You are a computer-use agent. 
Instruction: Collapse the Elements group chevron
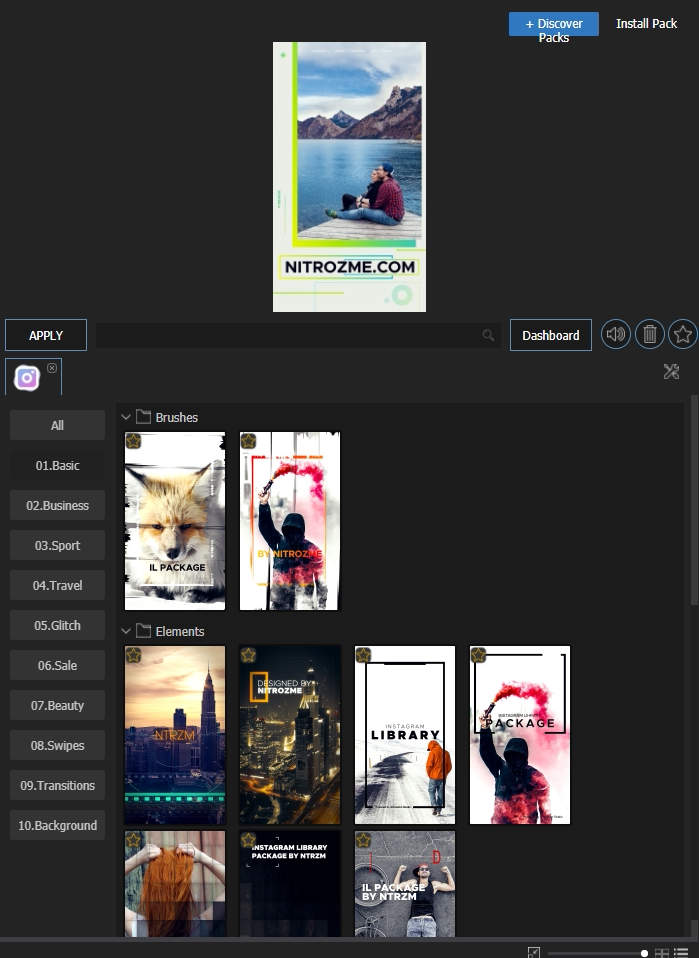(126, 631)
